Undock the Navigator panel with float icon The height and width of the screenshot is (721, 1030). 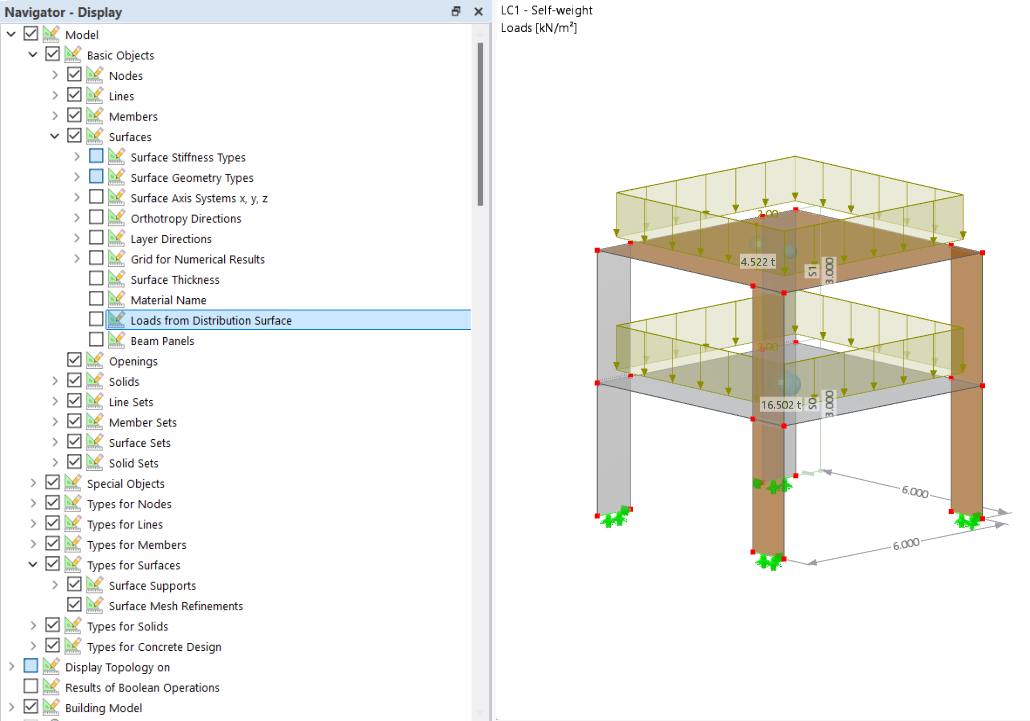pyautogui.click(x=456, y=11)
